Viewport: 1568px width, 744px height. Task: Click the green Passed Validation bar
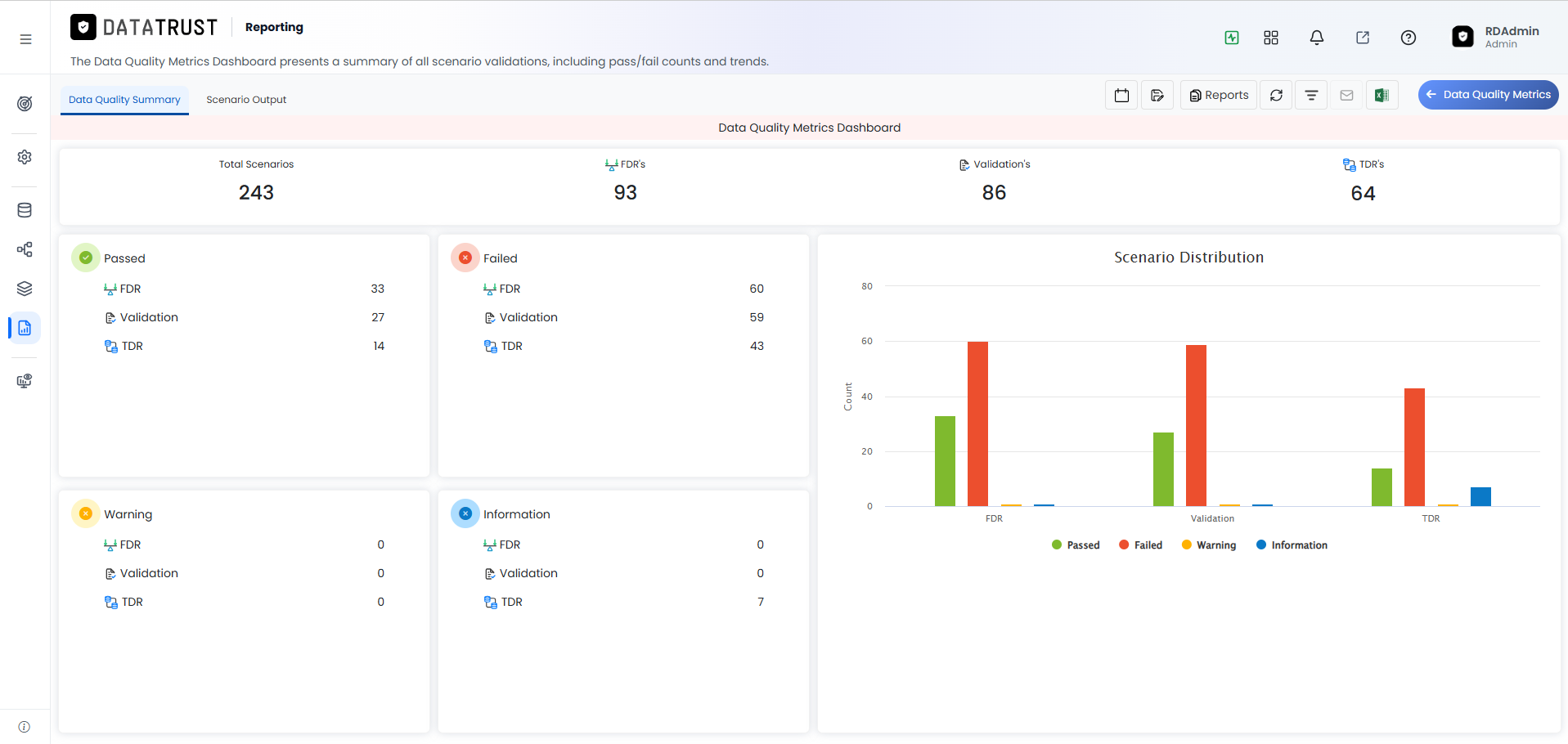(x=1163, y=469)
